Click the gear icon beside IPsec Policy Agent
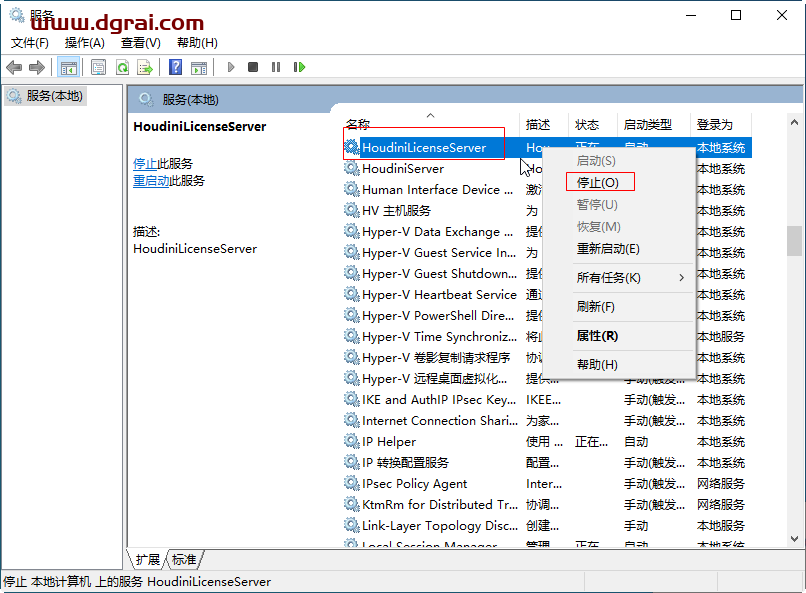Image resolution: width=806 pixels, height=593 pixels. pos(352,484)
